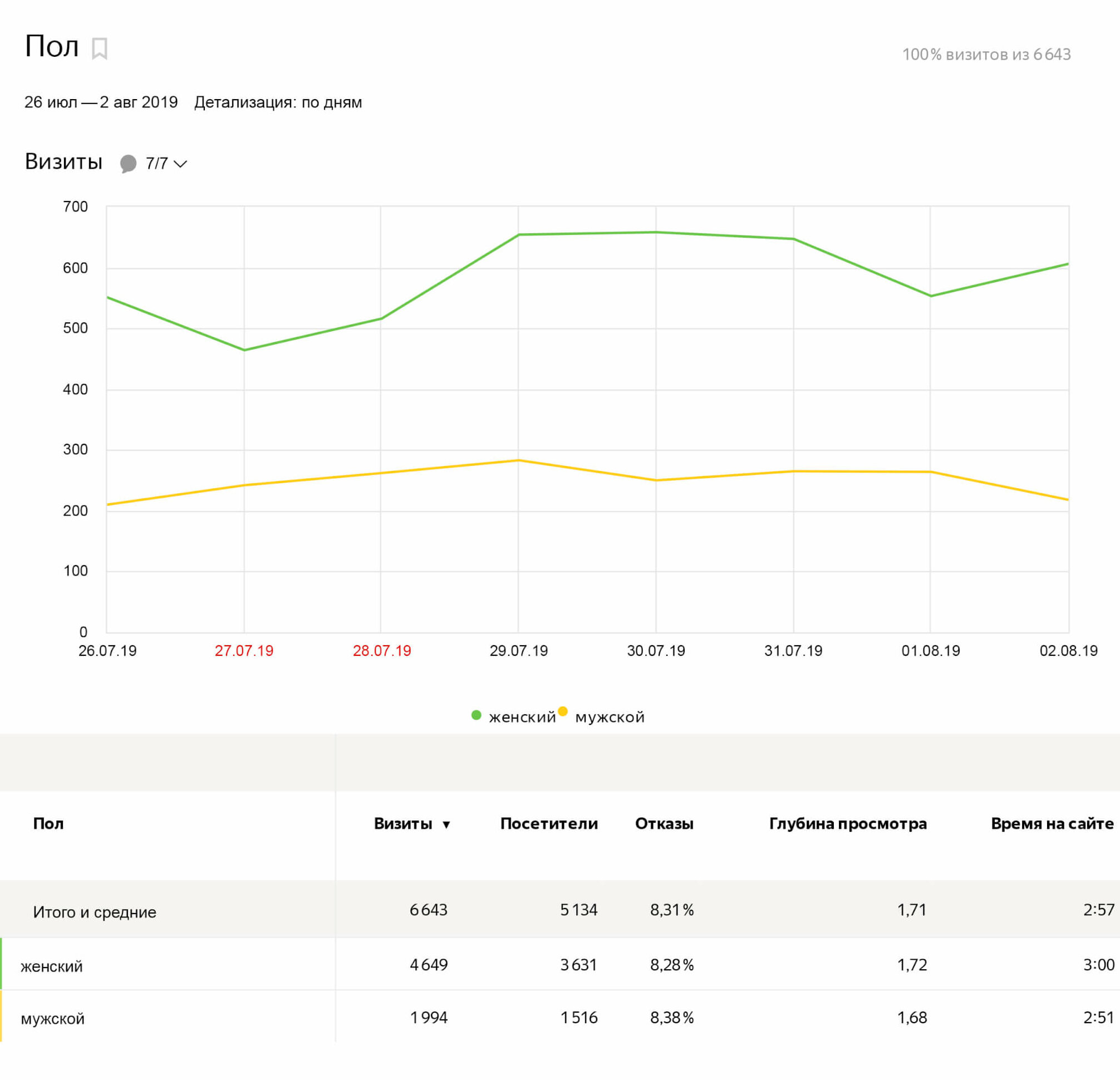This screenshot has width=1120, height=1080.
Task: Select the мужской table row
Action: (x=52, y=1018)
